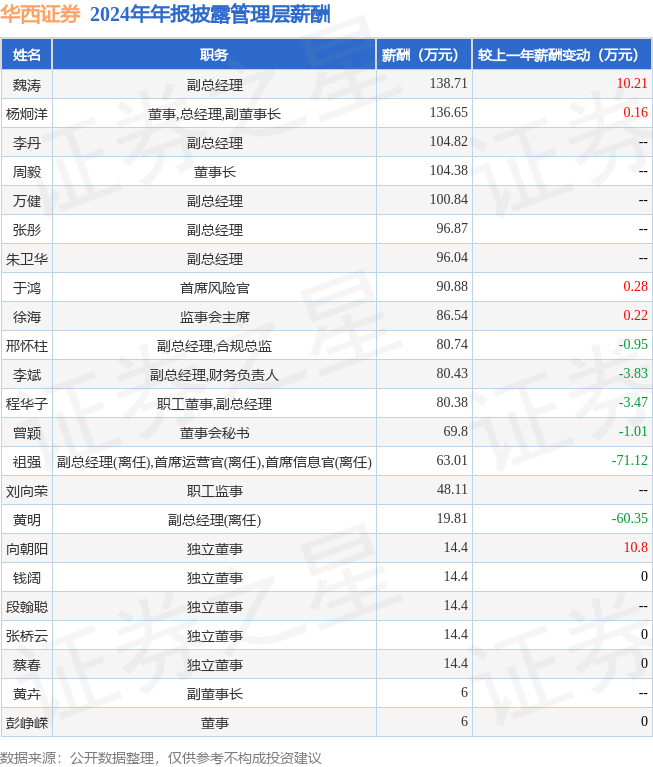Image resolution: width=653 pixels, height=767 pixels.
Task: Select the position 首席风险官
Action: point(214,288)
